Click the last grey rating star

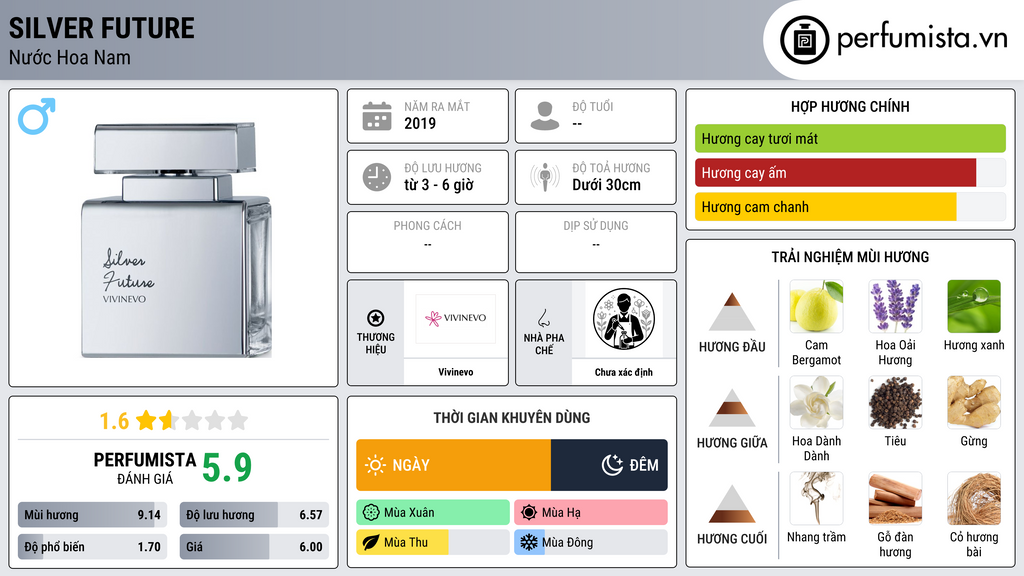[x=238, y=420]
